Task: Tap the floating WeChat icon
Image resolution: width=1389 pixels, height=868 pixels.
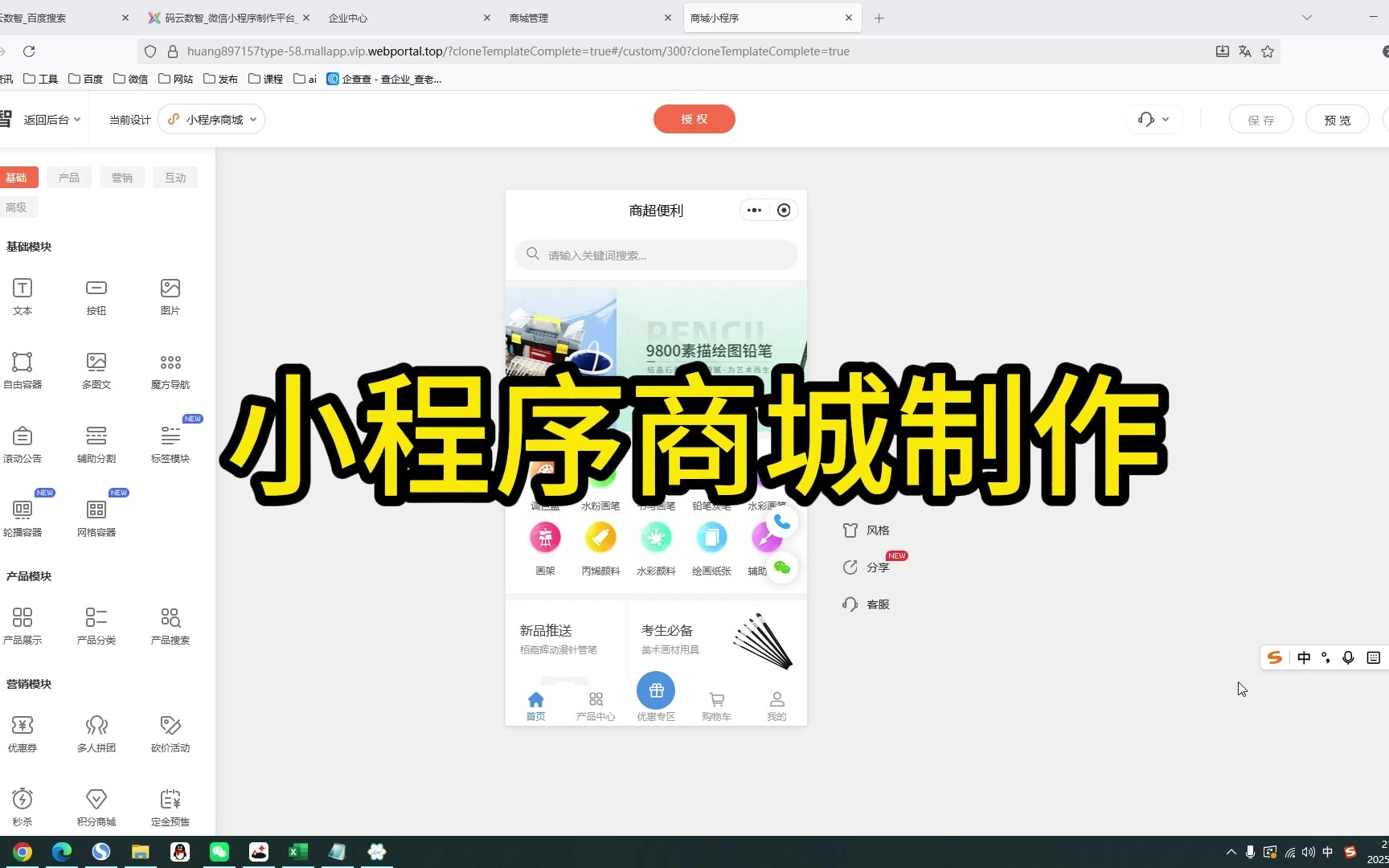Action: tap(781, 568)
